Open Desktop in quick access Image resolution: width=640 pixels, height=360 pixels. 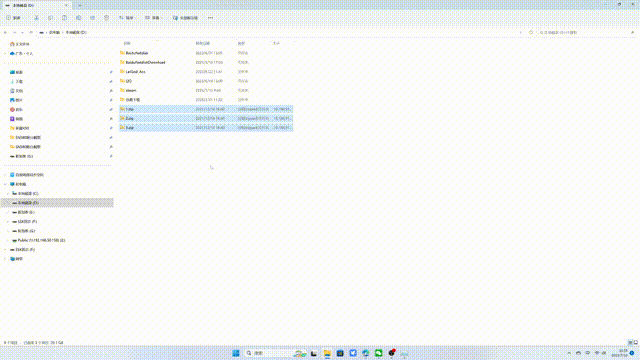tap(16, 72)
